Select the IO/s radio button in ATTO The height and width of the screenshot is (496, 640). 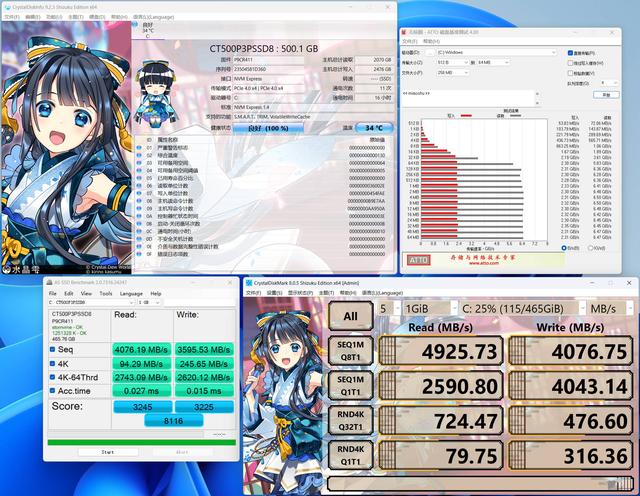(590, 248)
